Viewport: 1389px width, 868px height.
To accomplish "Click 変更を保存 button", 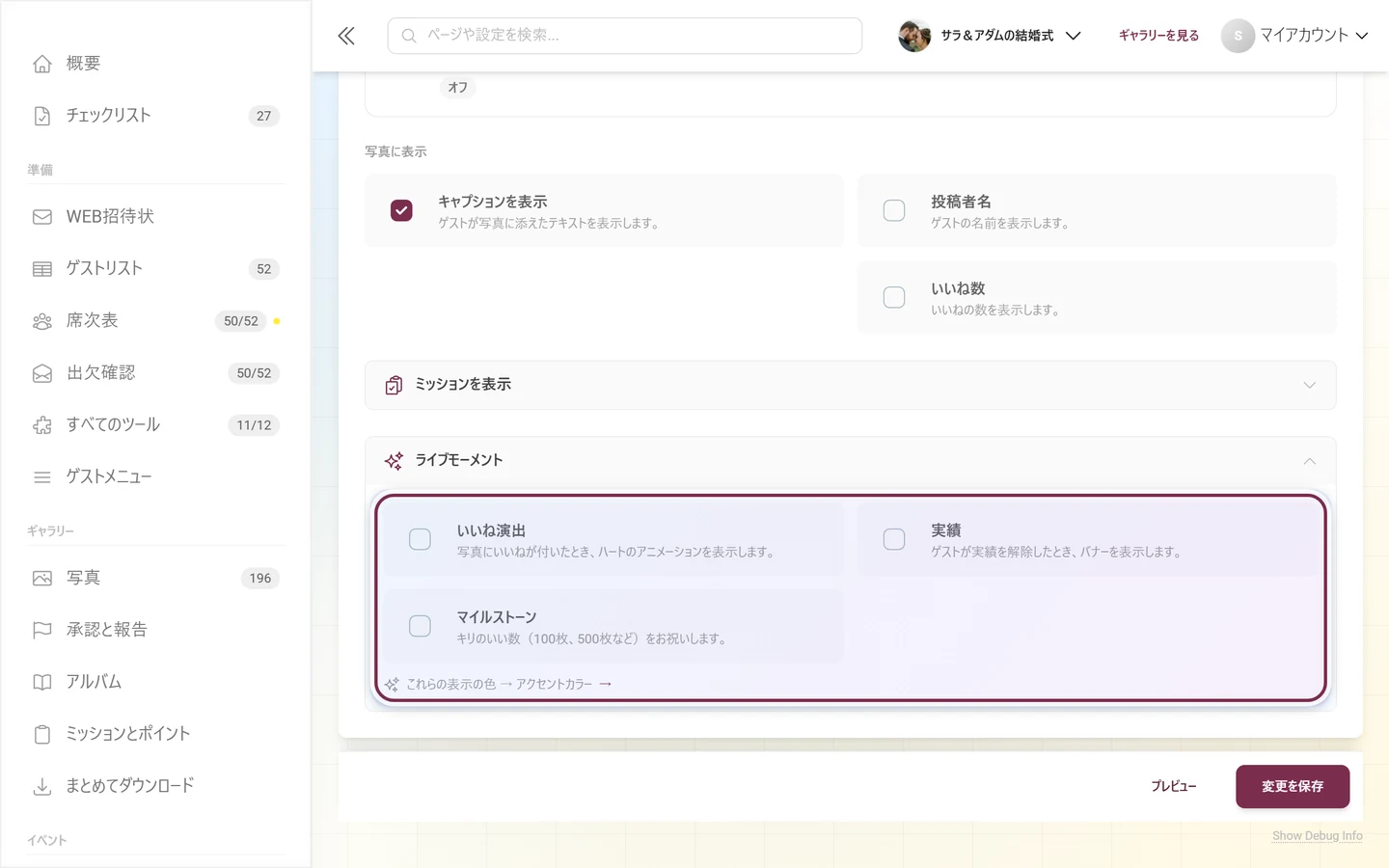I will [x=1293, y=786].
